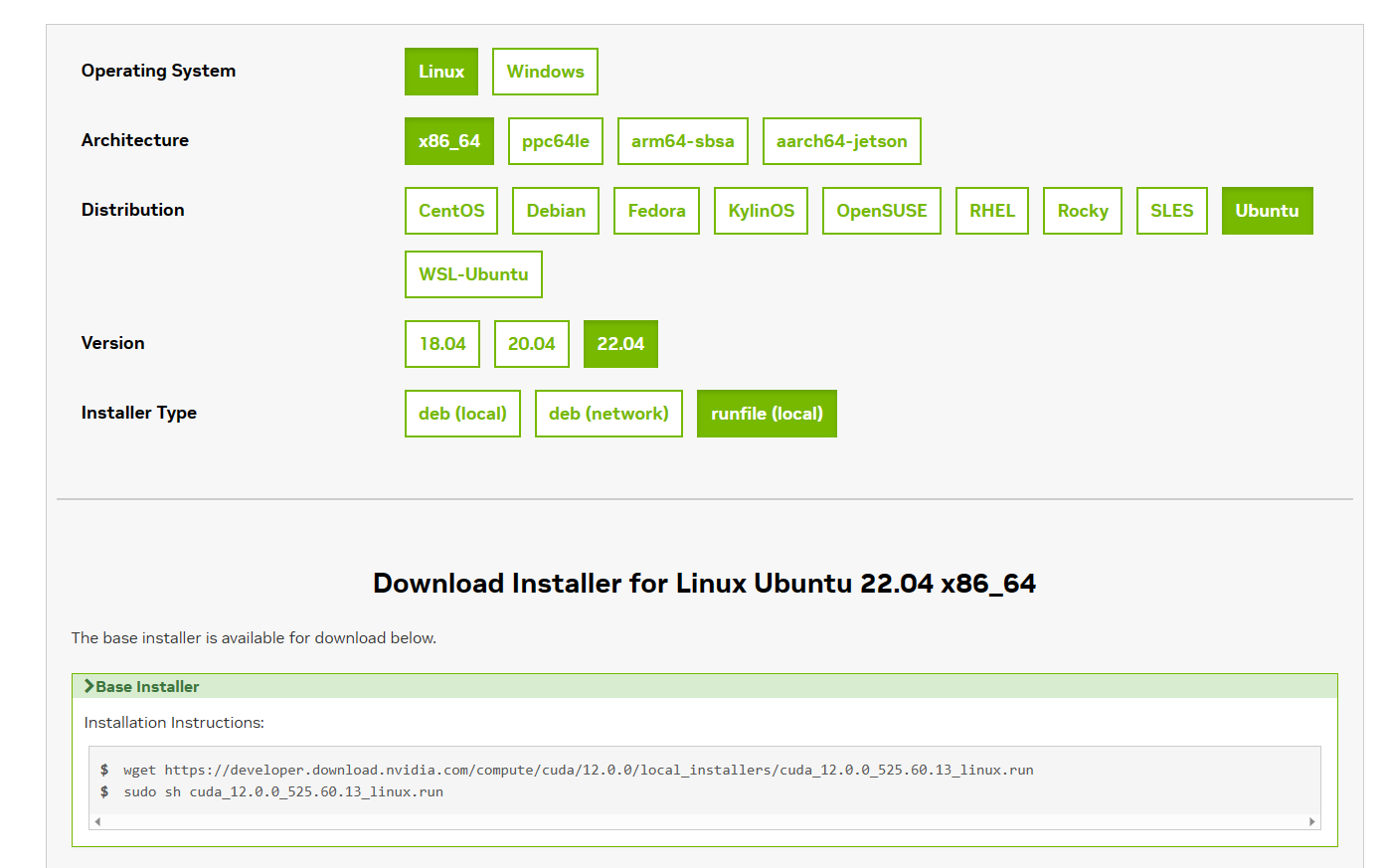This screenshot has width=1385, height=868.
Task: Click the Operating System label
Action: coord(158,71)
